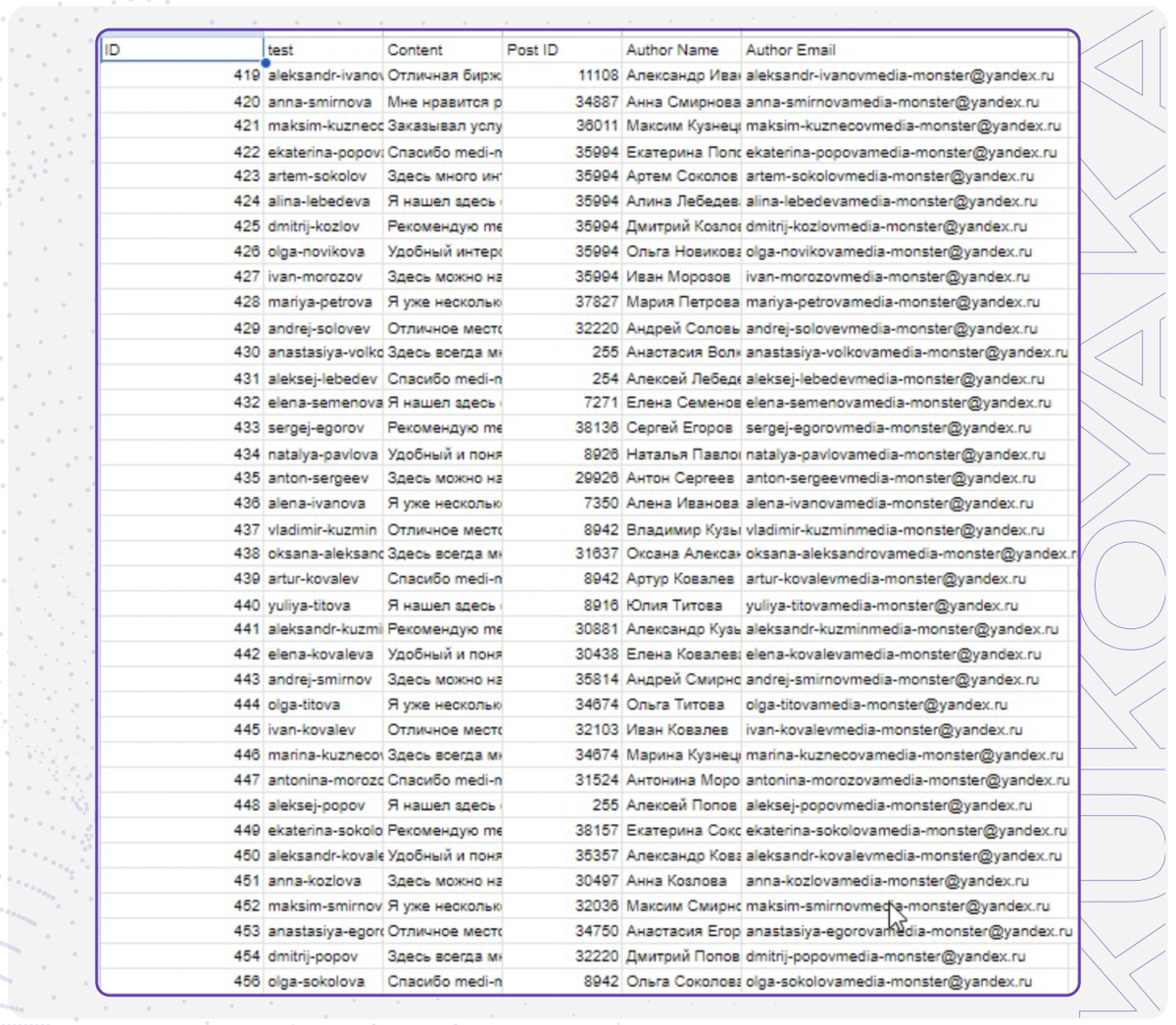The height and width of the screenshot is (1025, 1176).
Task: Select cell 'anton-sergeev'
Action: coord(323,478)
